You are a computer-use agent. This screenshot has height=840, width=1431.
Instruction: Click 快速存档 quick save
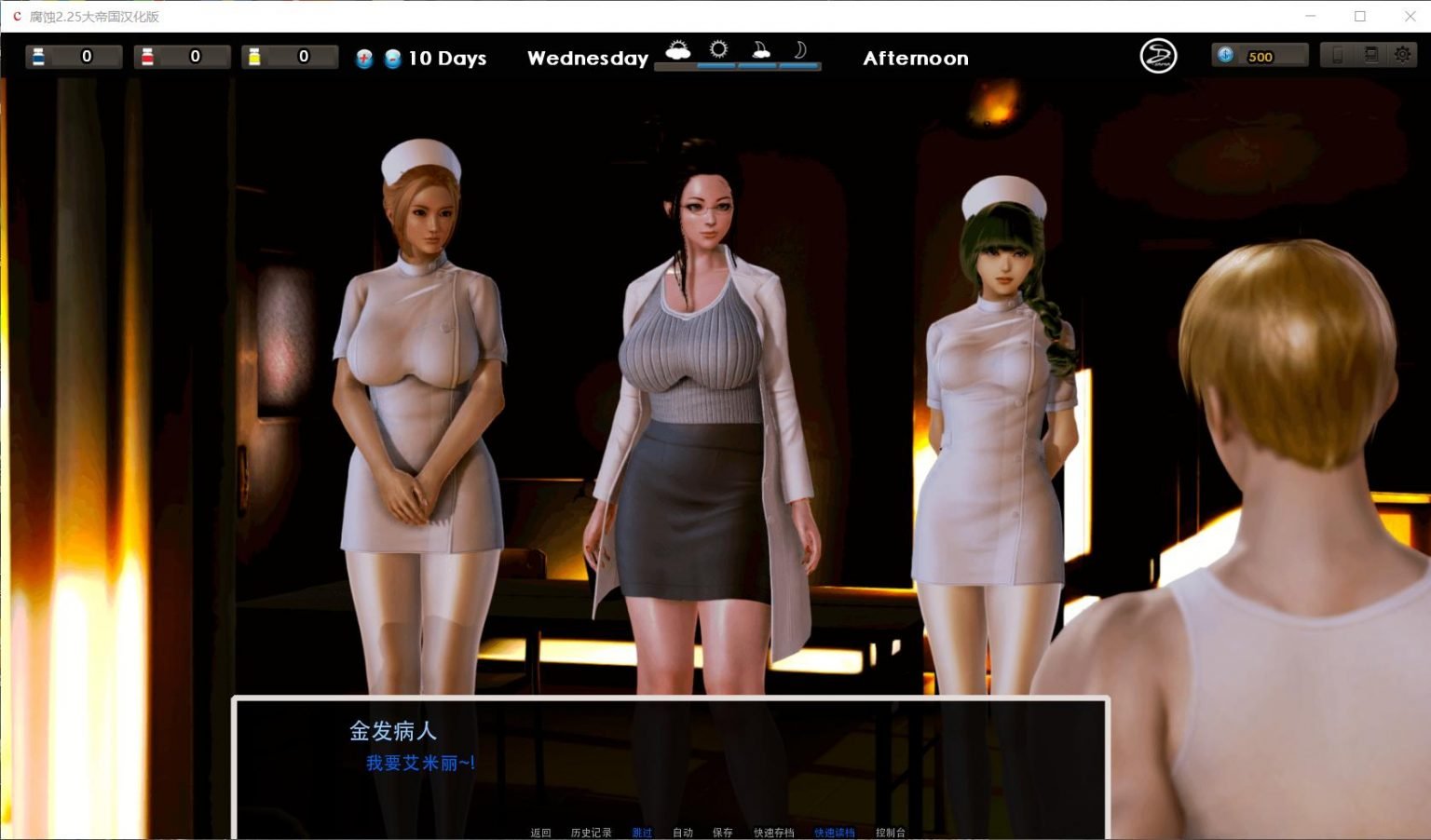click(x=776, y=832)
